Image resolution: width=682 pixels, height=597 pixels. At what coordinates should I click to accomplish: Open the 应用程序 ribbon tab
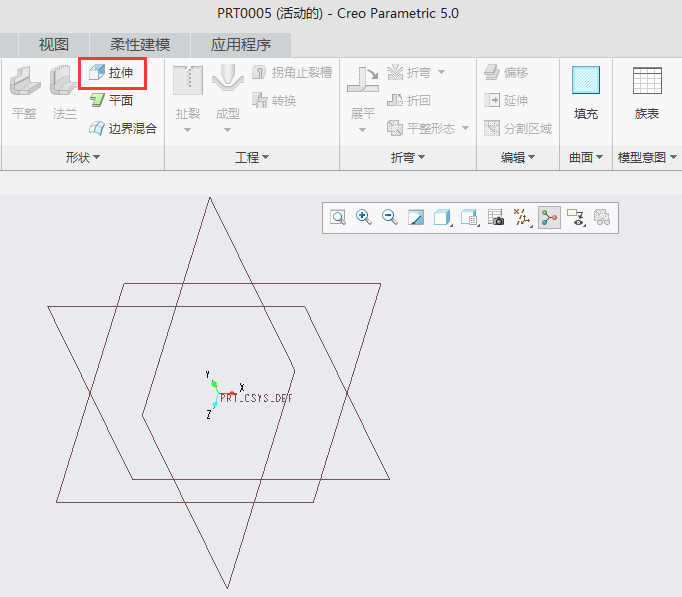[240, 45]
